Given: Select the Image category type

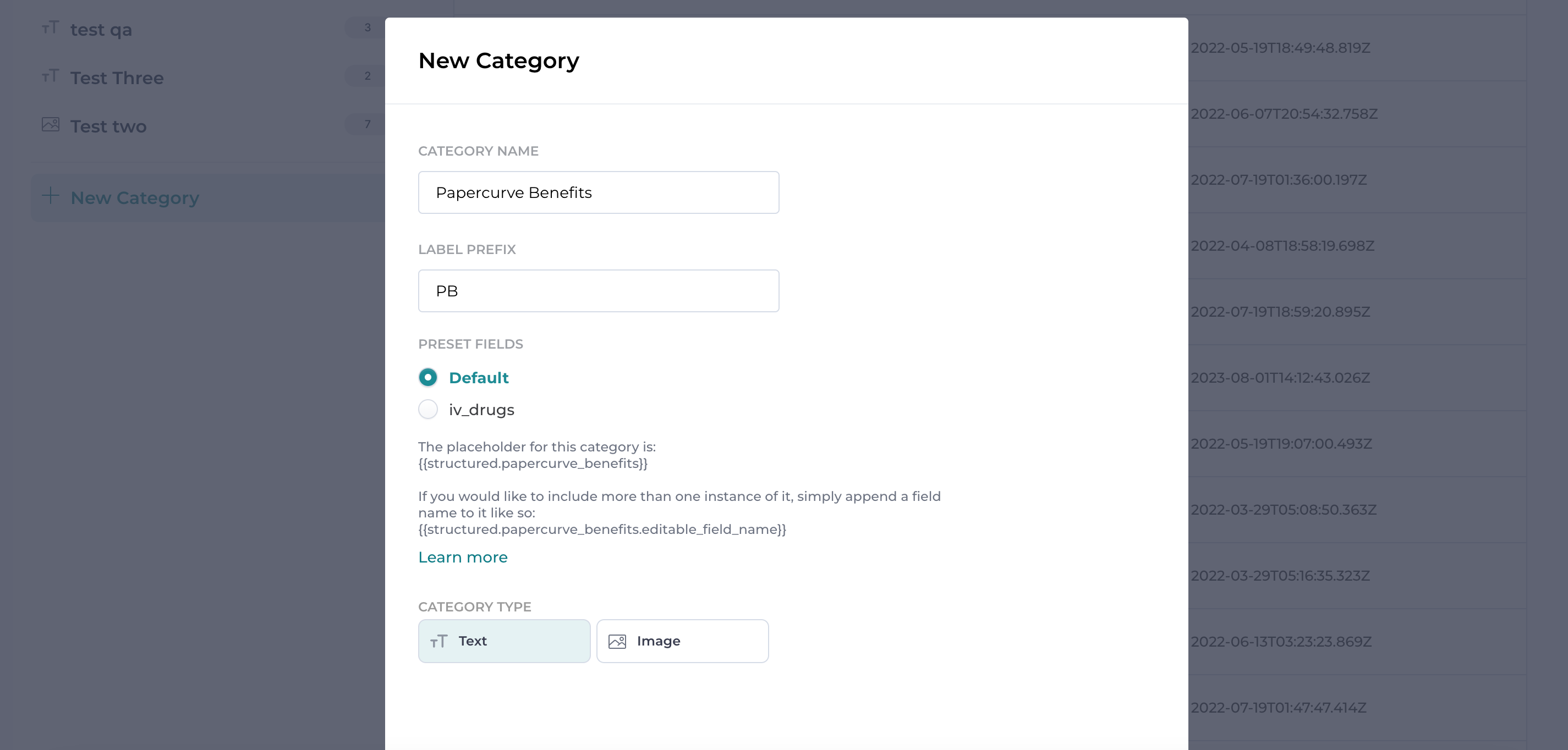Looking at the screenshot, I should click(682, 641).
